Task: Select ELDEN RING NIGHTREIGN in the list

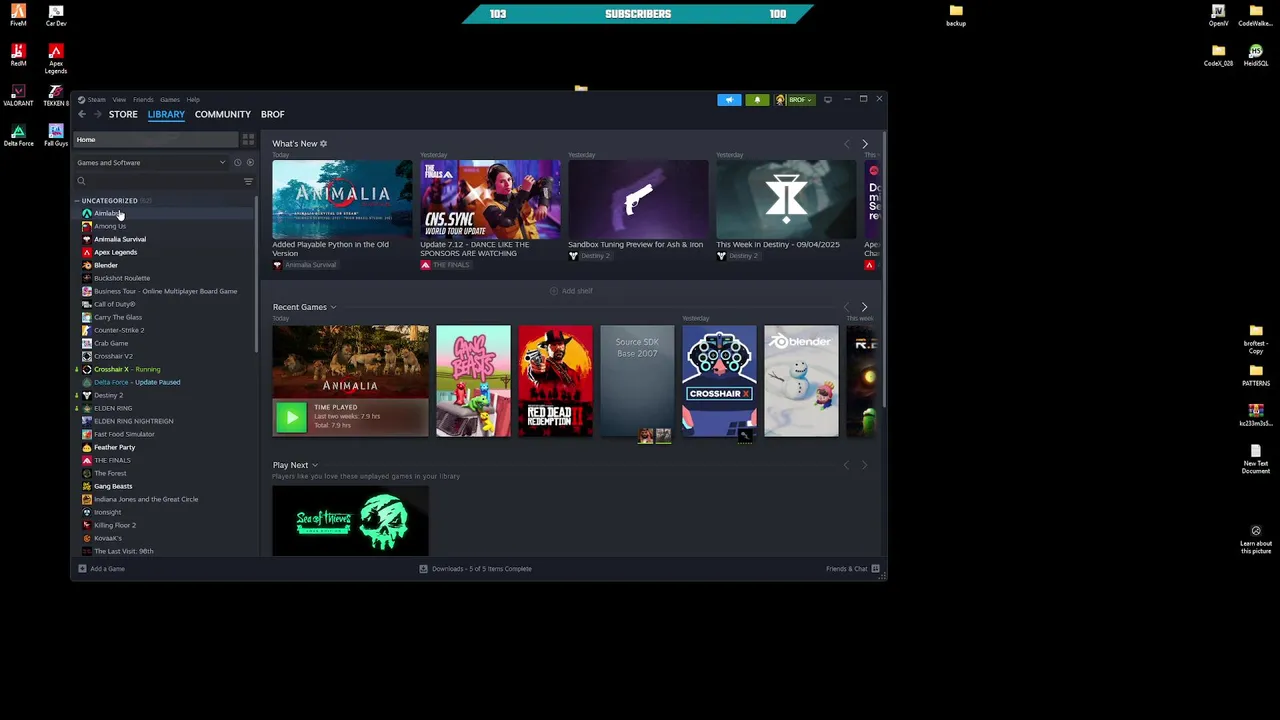Action: (165, 422)
